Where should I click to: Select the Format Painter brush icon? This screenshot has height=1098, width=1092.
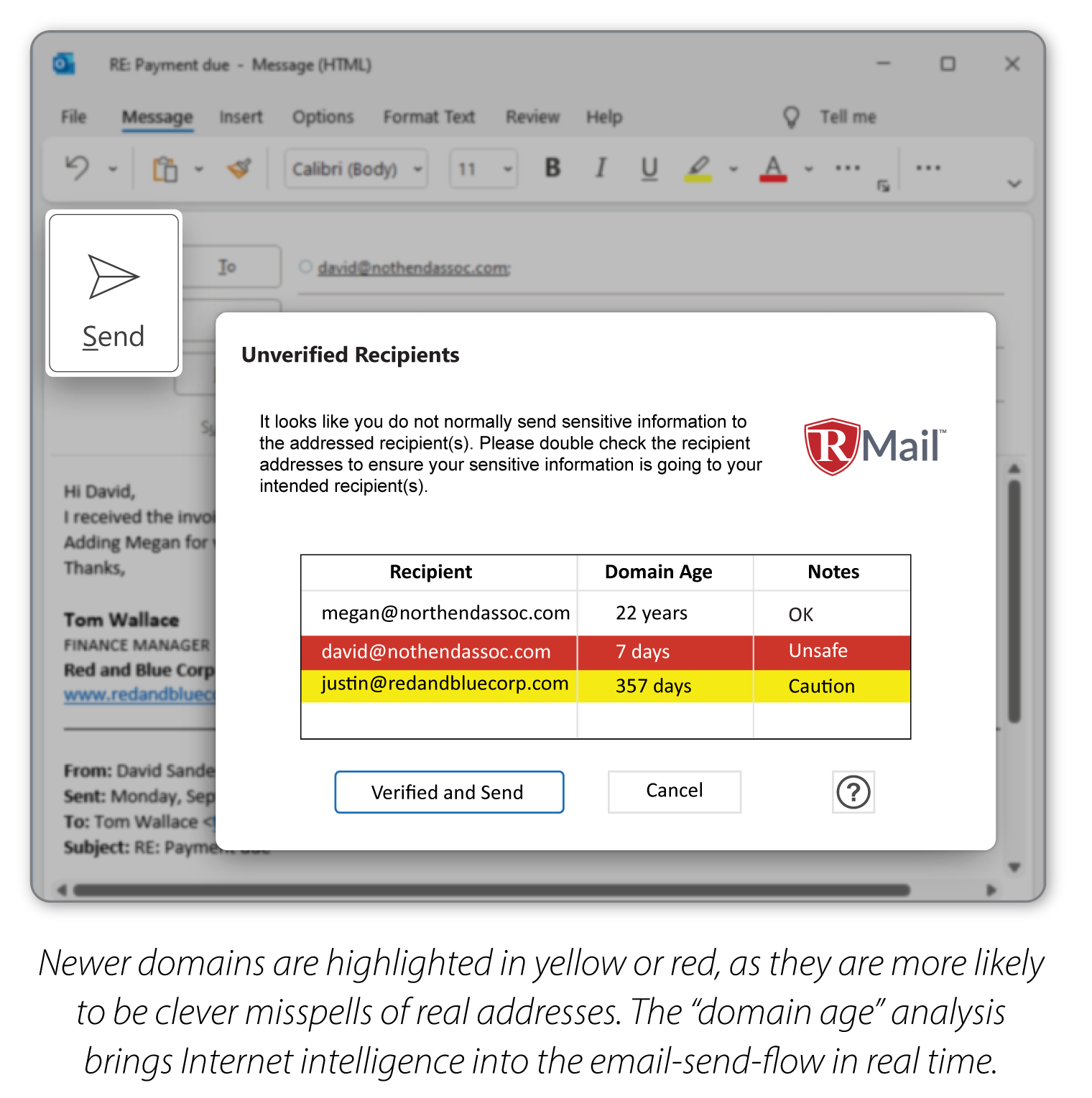point(239,169)
